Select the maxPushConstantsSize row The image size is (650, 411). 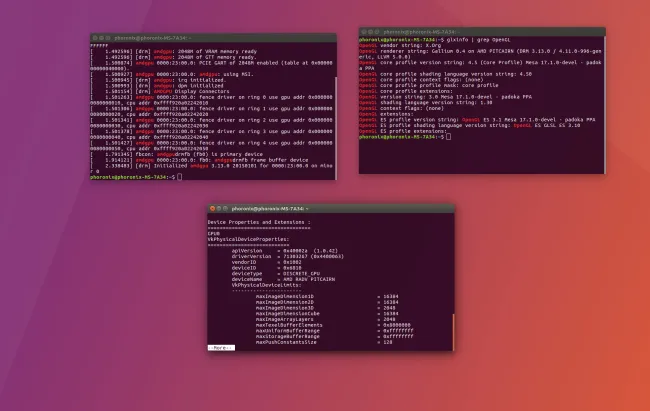(324, 343)
